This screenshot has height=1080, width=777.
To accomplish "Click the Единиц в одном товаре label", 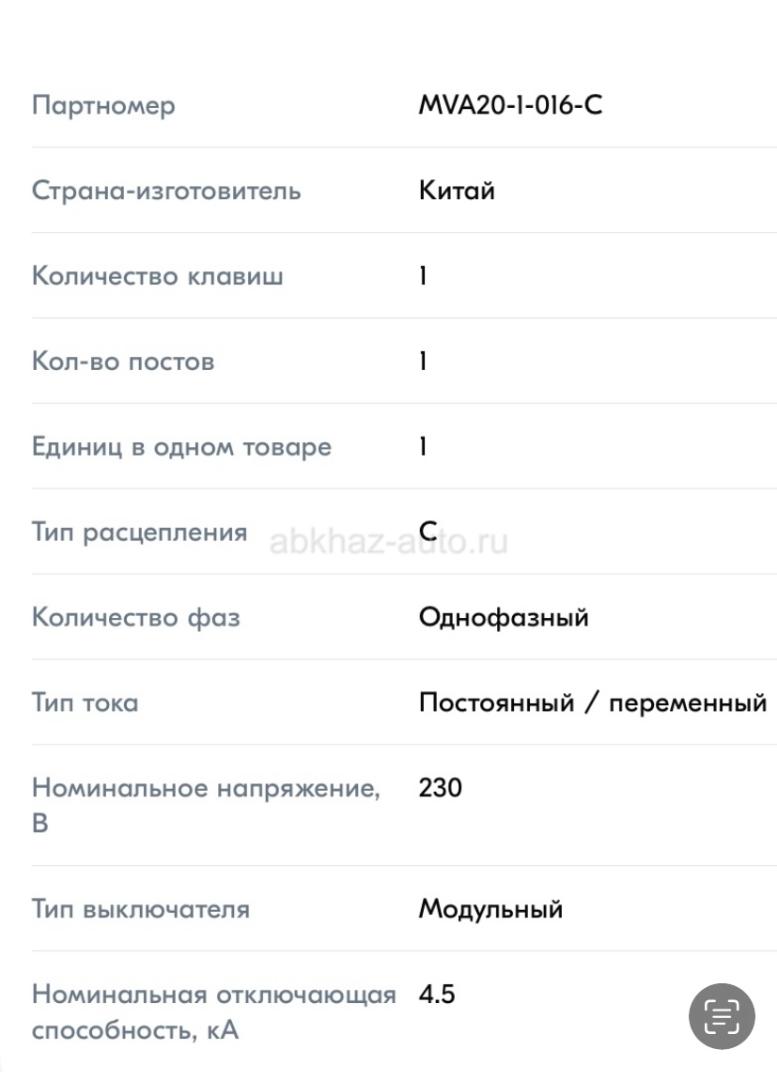I will [181, 446].
